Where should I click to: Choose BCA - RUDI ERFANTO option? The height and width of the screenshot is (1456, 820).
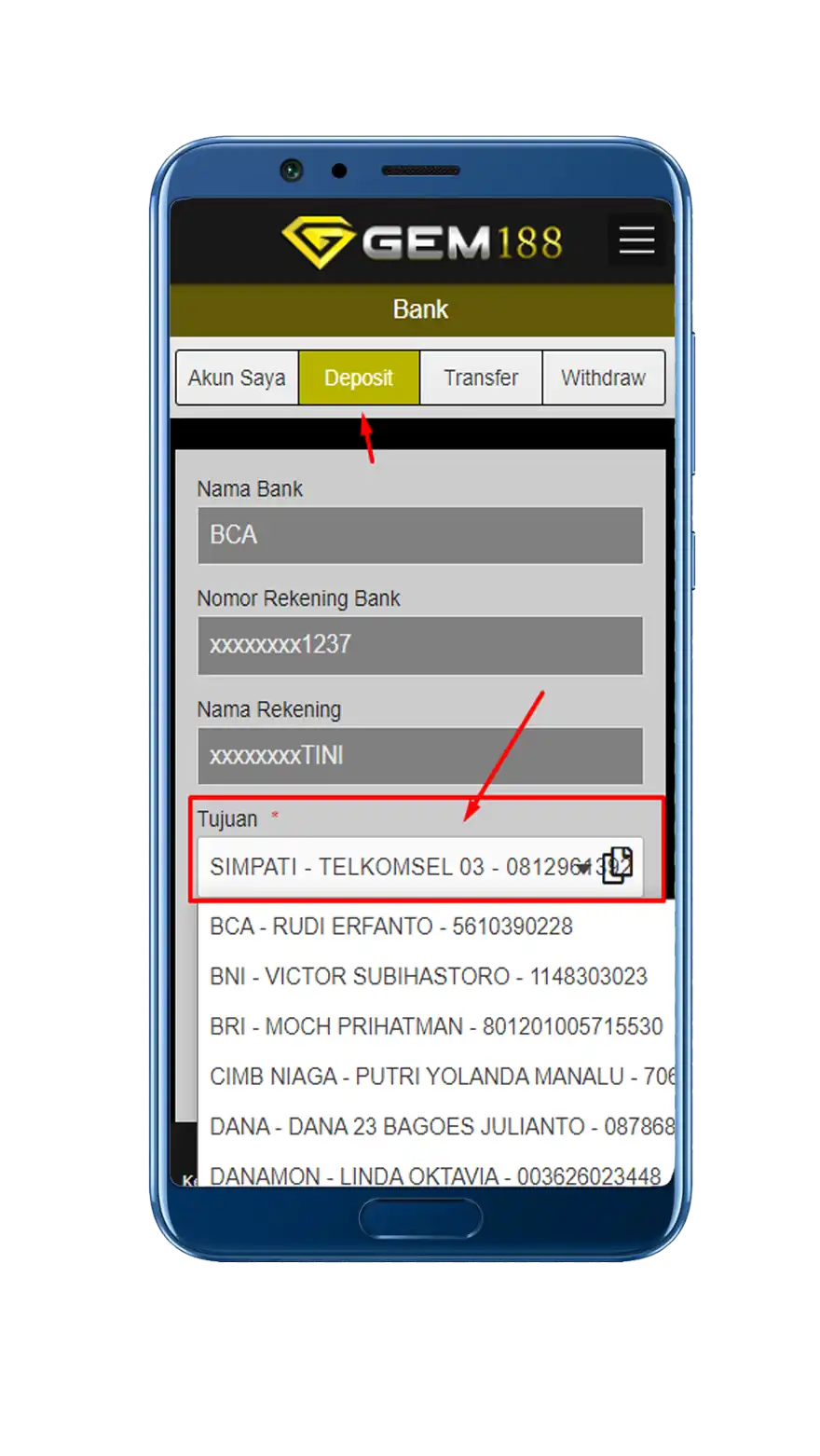436,927
